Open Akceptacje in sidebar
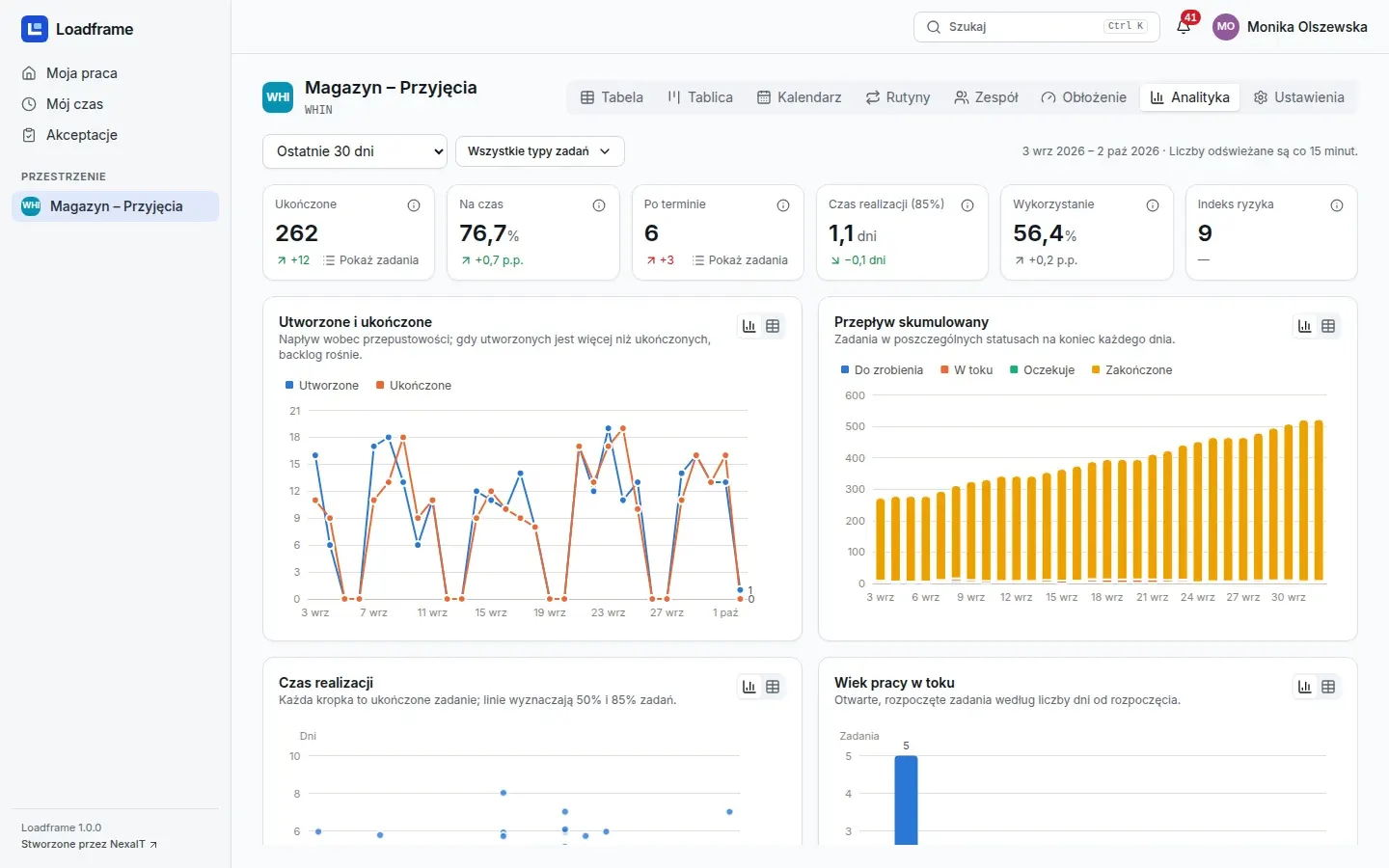Screen dimensions: 1389x868 (x=116, y=135)
